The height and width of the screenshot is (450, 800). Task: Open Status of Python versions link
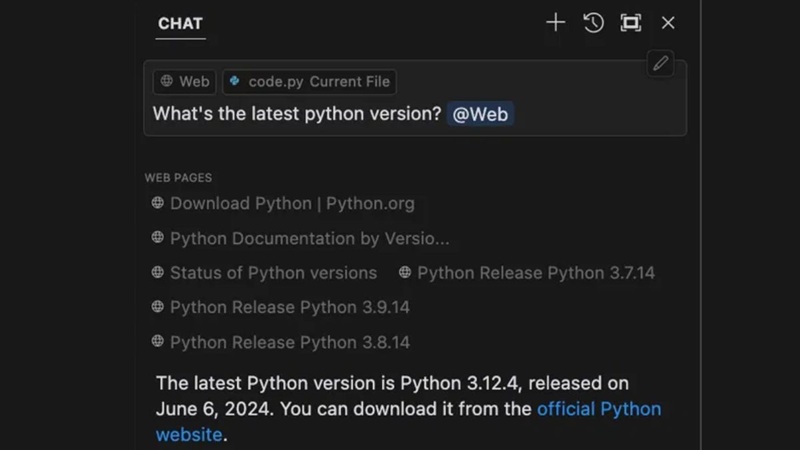(x=273, y=272)
